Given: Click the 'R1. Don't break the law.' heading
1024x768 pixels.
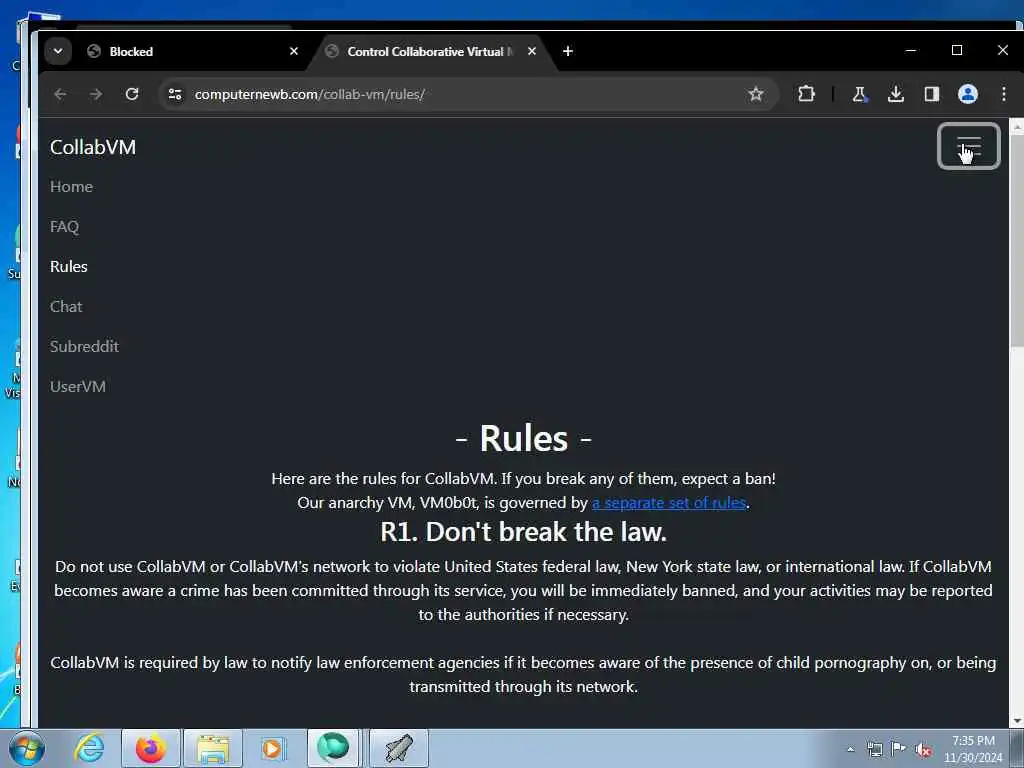Looking at the screenshot, I should tap(523, 532).
